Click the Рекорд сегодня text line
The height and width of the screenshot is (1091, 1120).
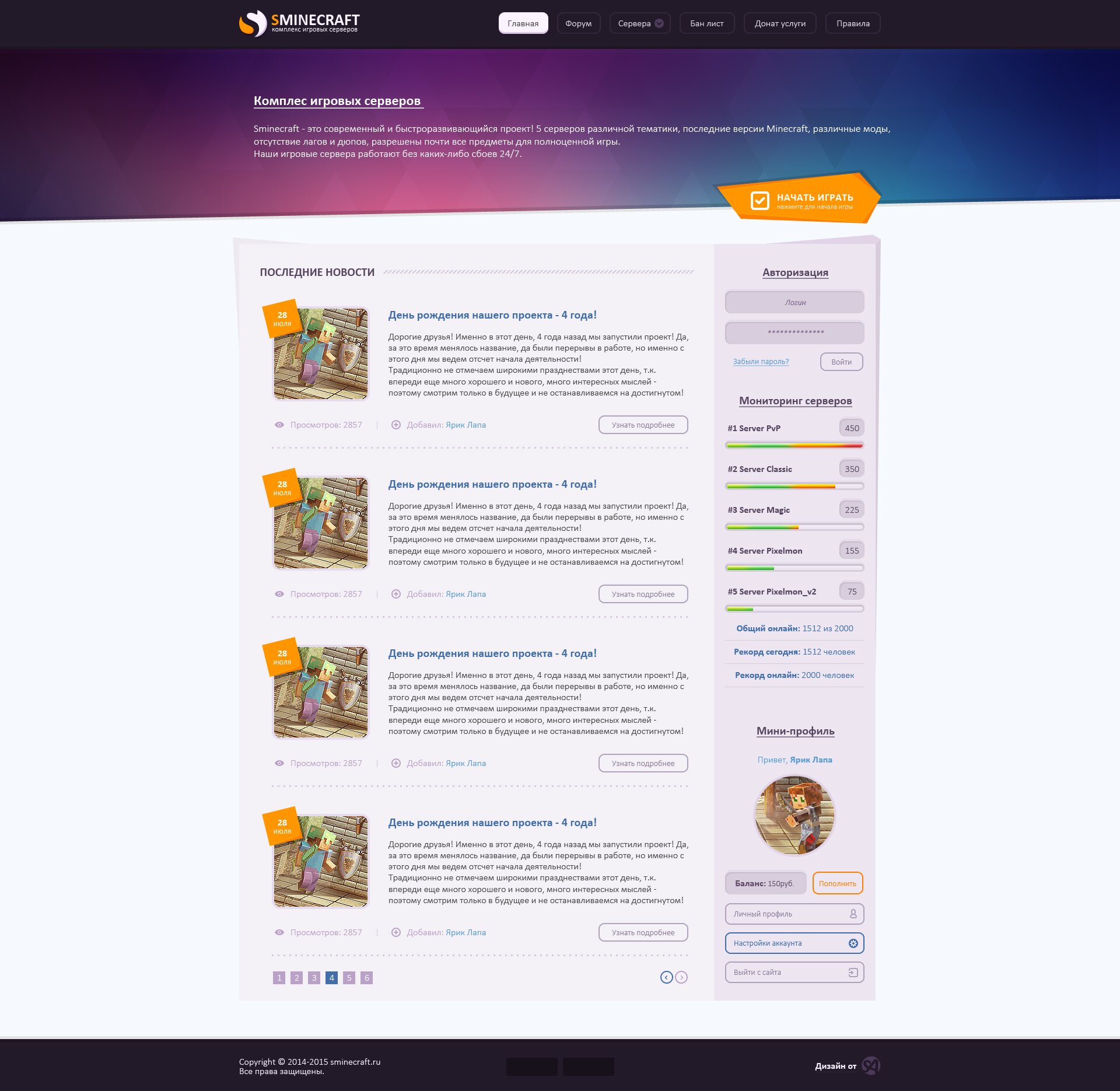click(794, 652)
